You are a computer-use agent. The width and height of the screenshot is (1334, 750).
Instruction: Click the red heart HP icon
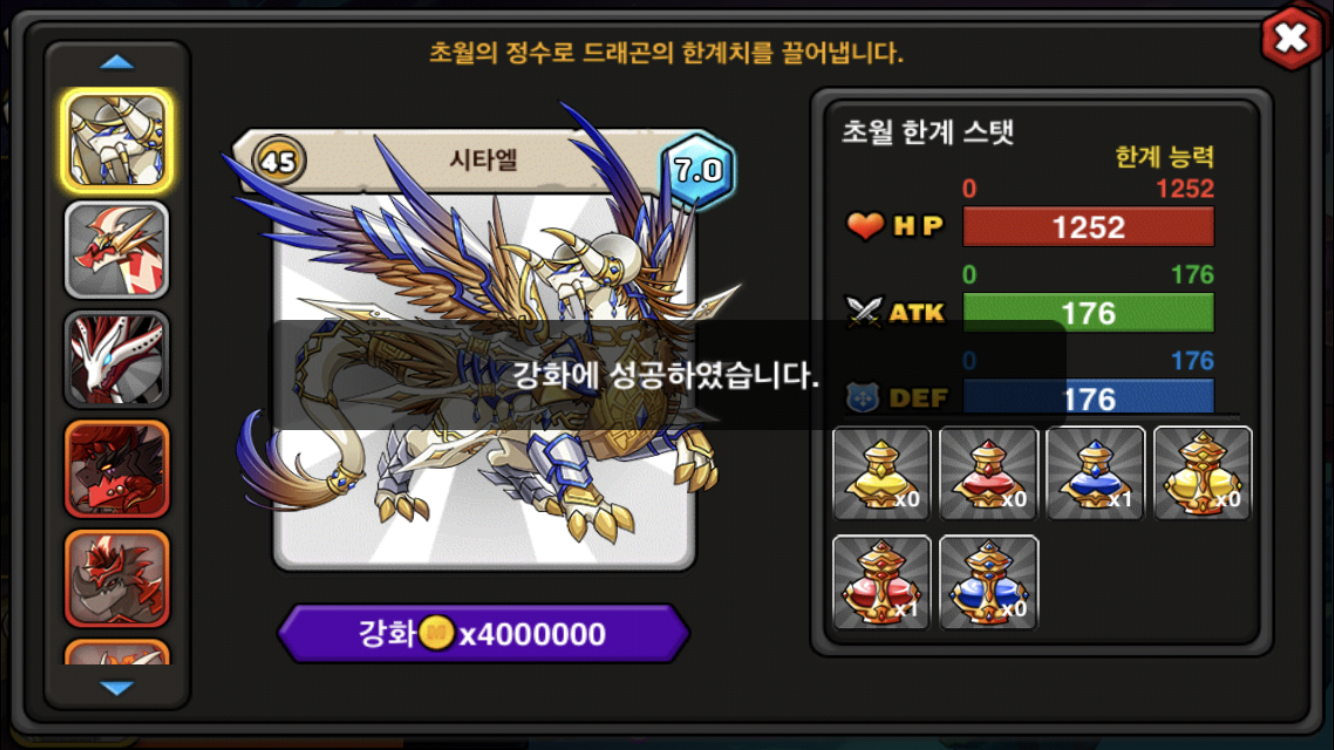(x=865, y=226)
